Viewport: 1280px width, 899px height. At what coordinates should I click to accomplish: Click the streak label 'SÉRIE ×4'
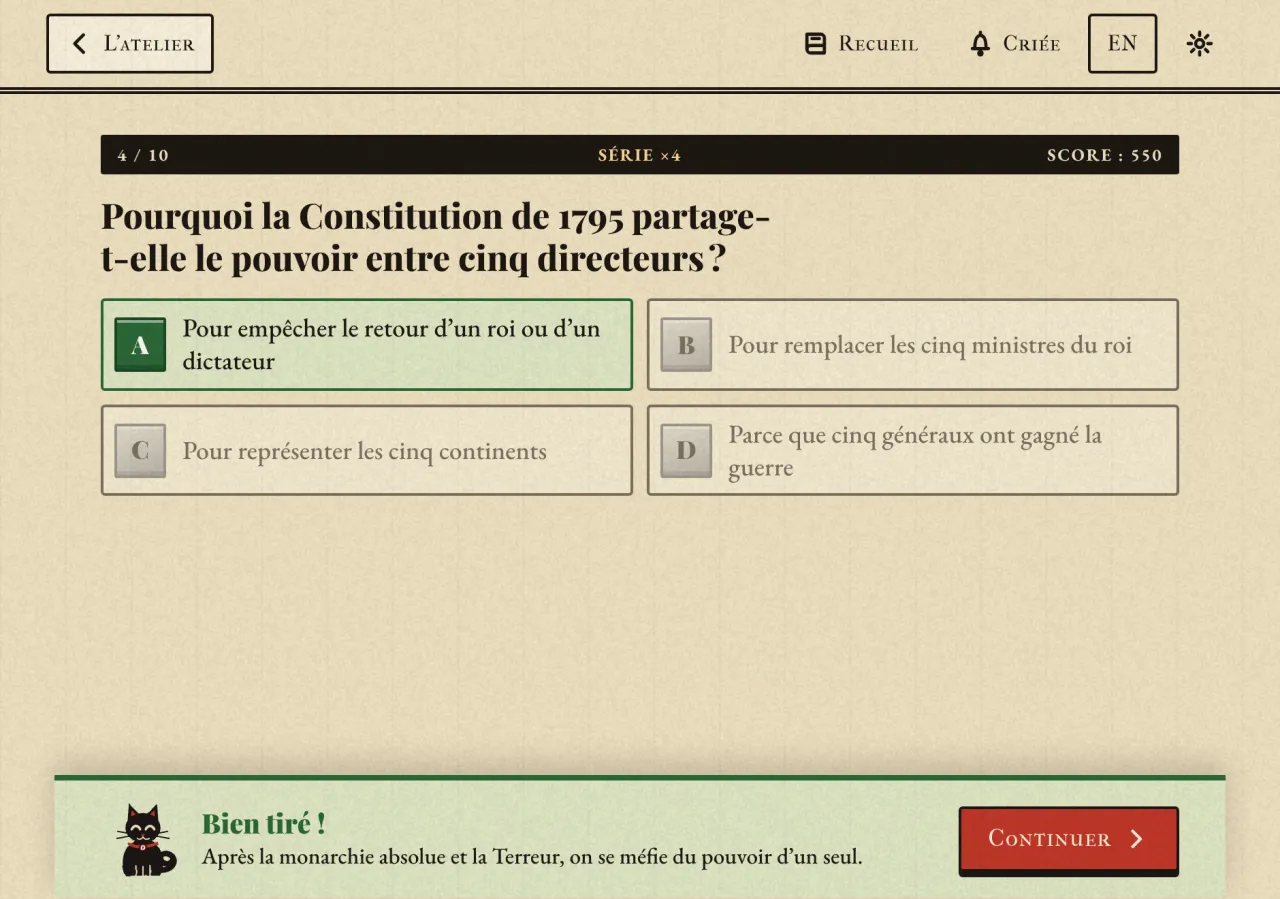point(639,155)
